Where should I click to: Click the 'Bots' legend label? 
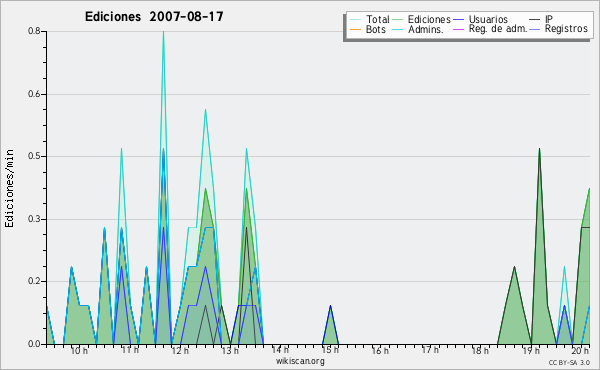376,29
